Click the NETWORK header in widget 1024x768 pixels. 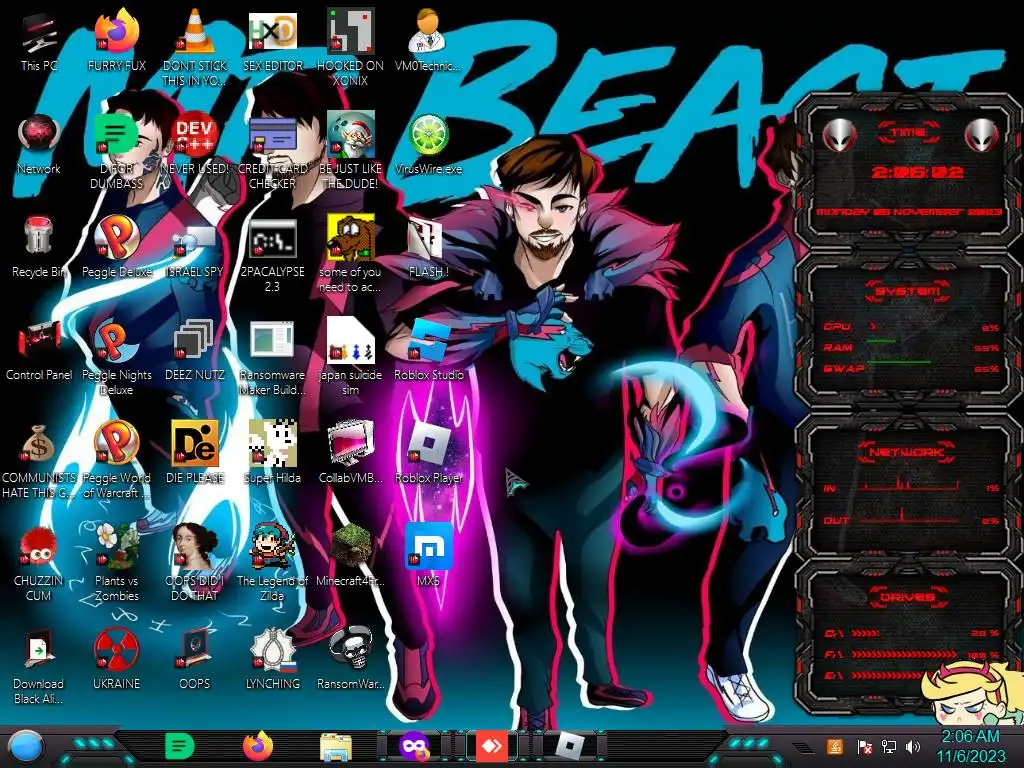pyautogui.click(x=907, y=451)
